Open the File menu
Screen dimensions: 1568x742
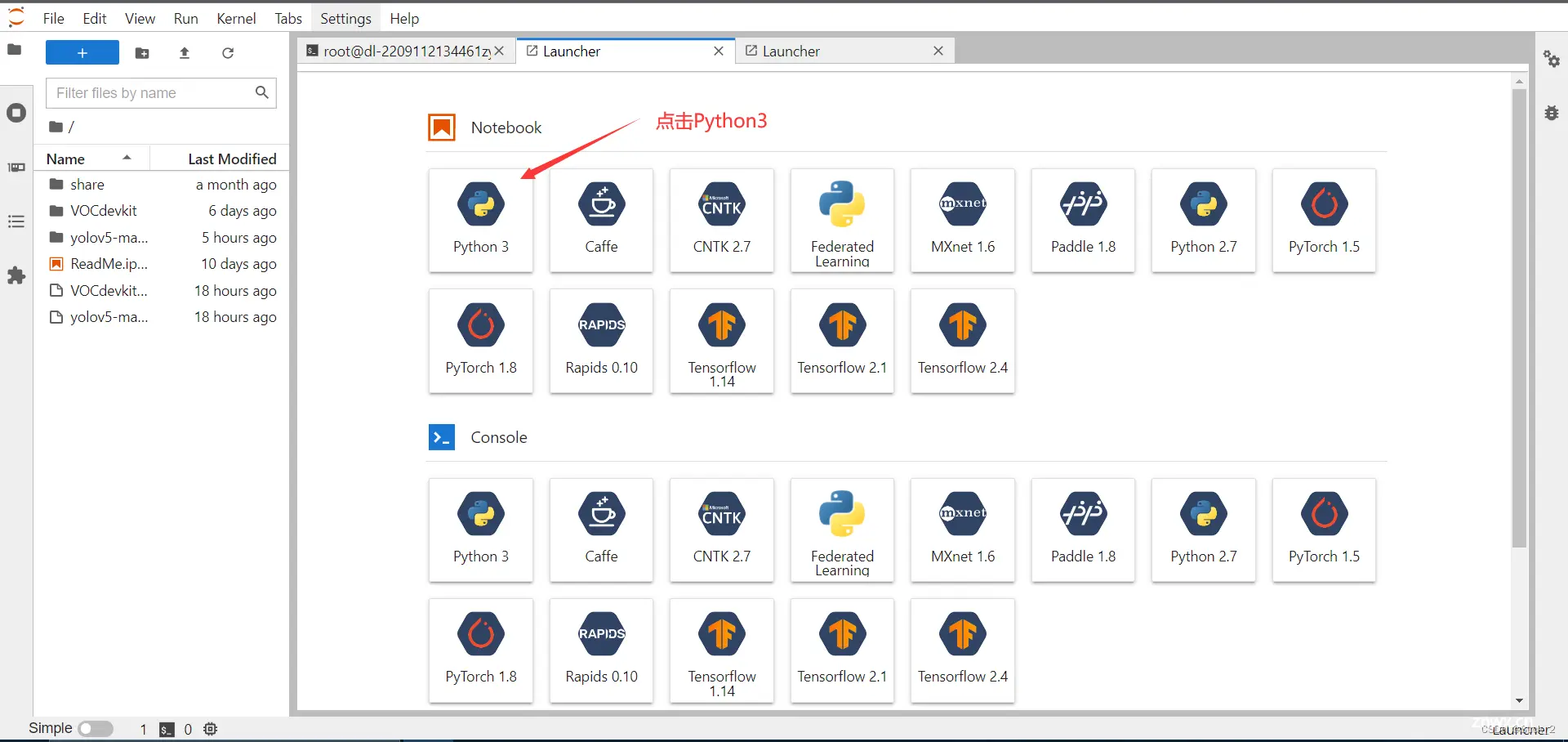tap(54, 18)
